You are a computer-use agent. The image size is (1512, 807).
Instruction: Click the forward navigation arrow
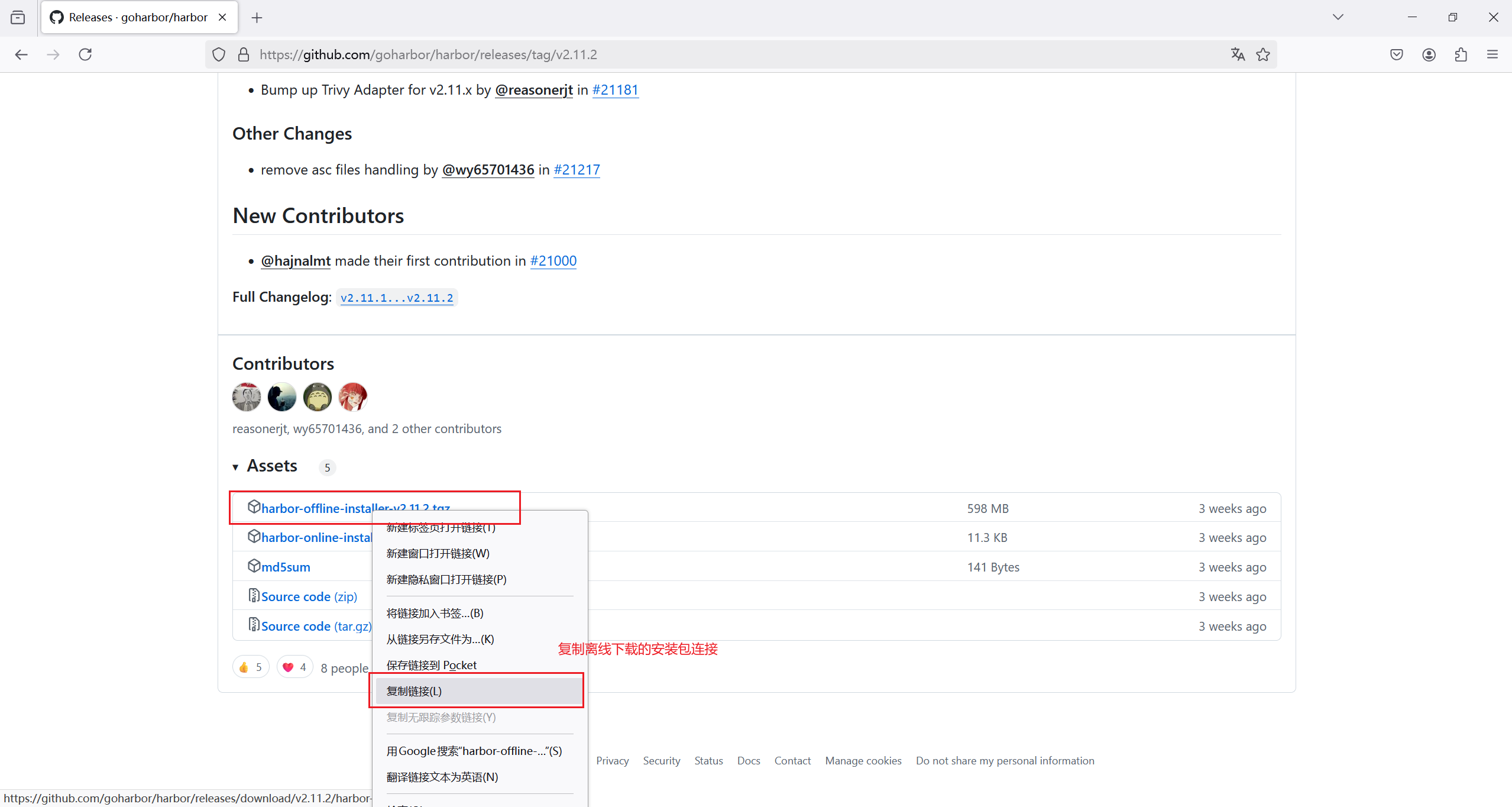pyautogui.click(x=53, y=54)
